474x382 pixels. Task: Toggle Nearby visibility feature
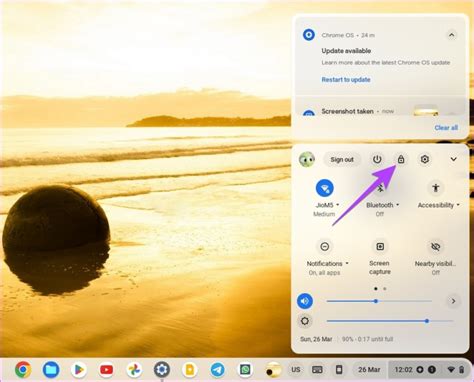pyautogui.click(x=435, y=247)
